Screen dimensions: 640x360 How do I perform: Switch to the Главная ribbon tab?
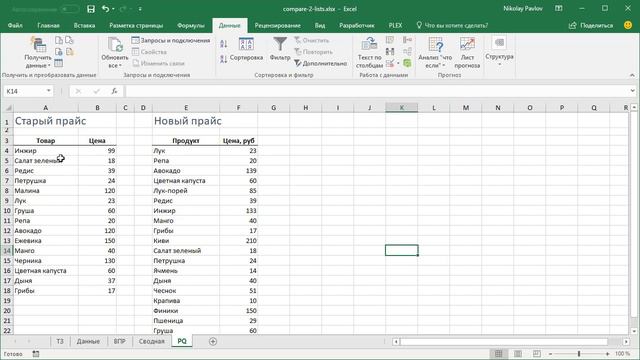coord(48,25)
